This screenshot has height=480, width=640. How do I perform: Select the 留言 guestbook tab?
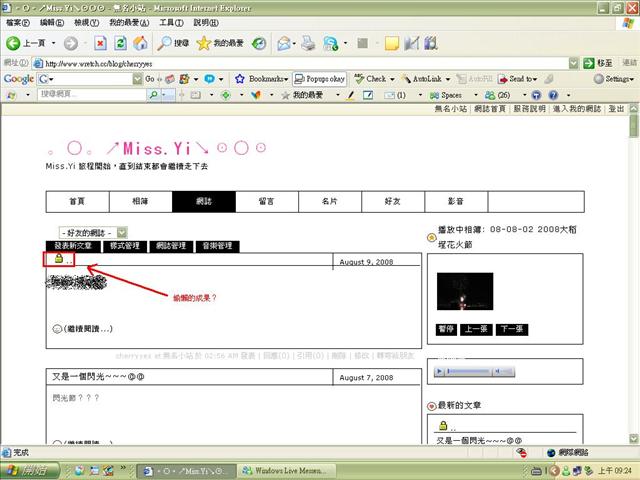click(267, 201)
